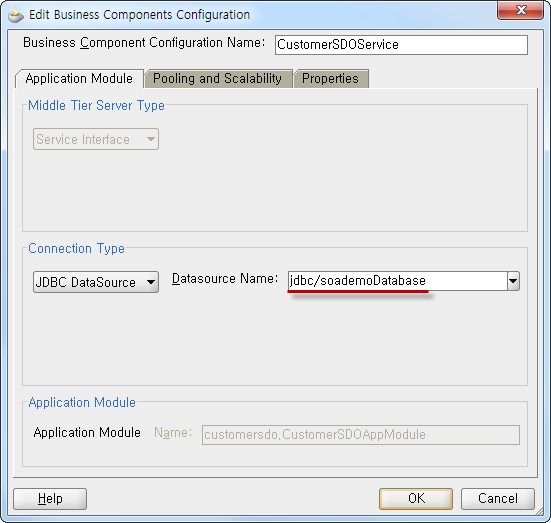Click the Java cup icon in title bar
This screenshot has width=551, height=523.
[15, 15]
